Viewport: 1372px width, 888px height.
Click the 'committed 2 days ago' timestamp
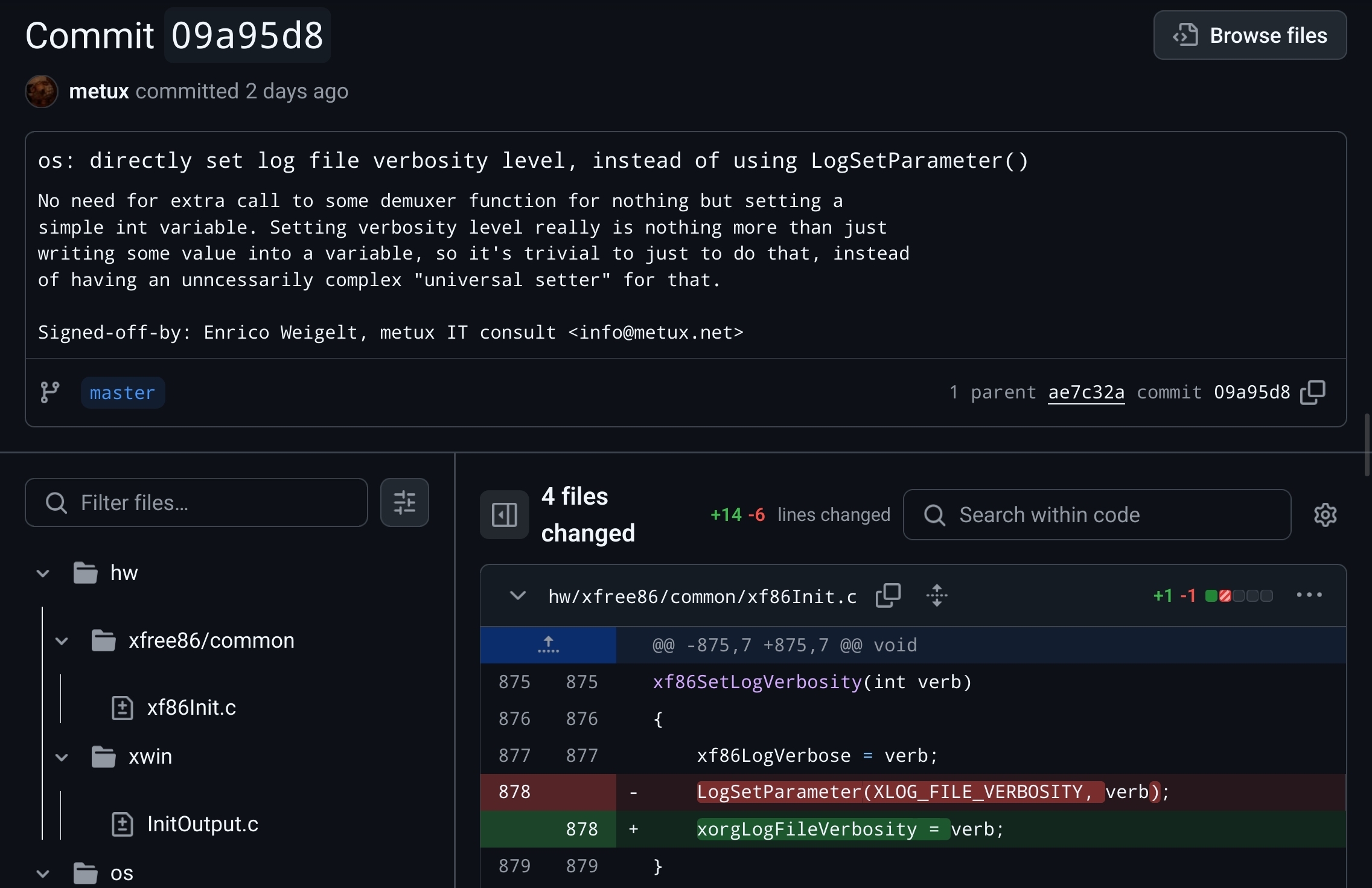(242, 91)
